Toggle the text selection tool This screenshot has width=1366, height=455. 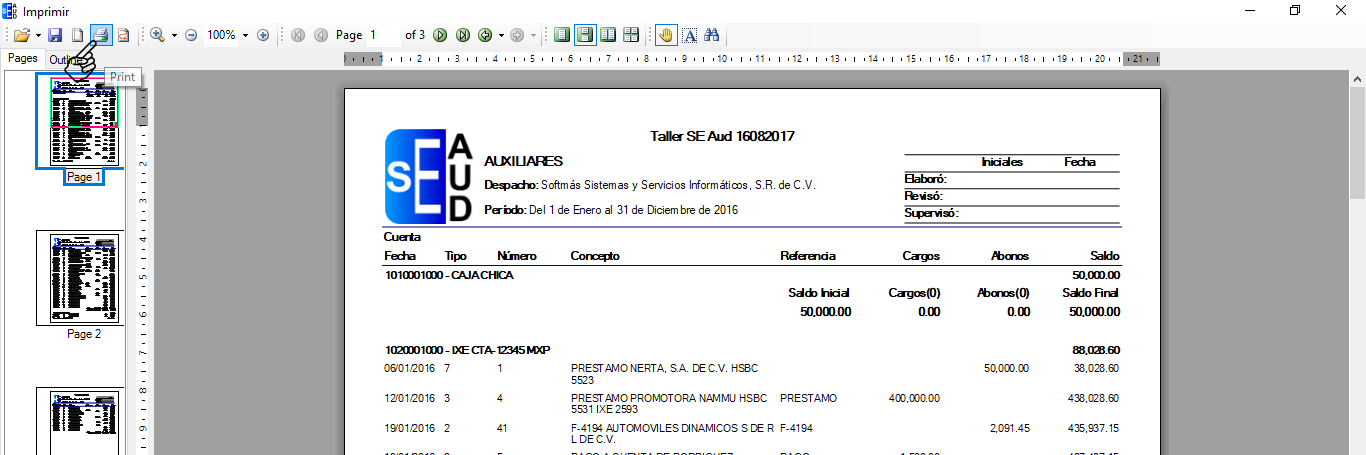click(689, 35)
